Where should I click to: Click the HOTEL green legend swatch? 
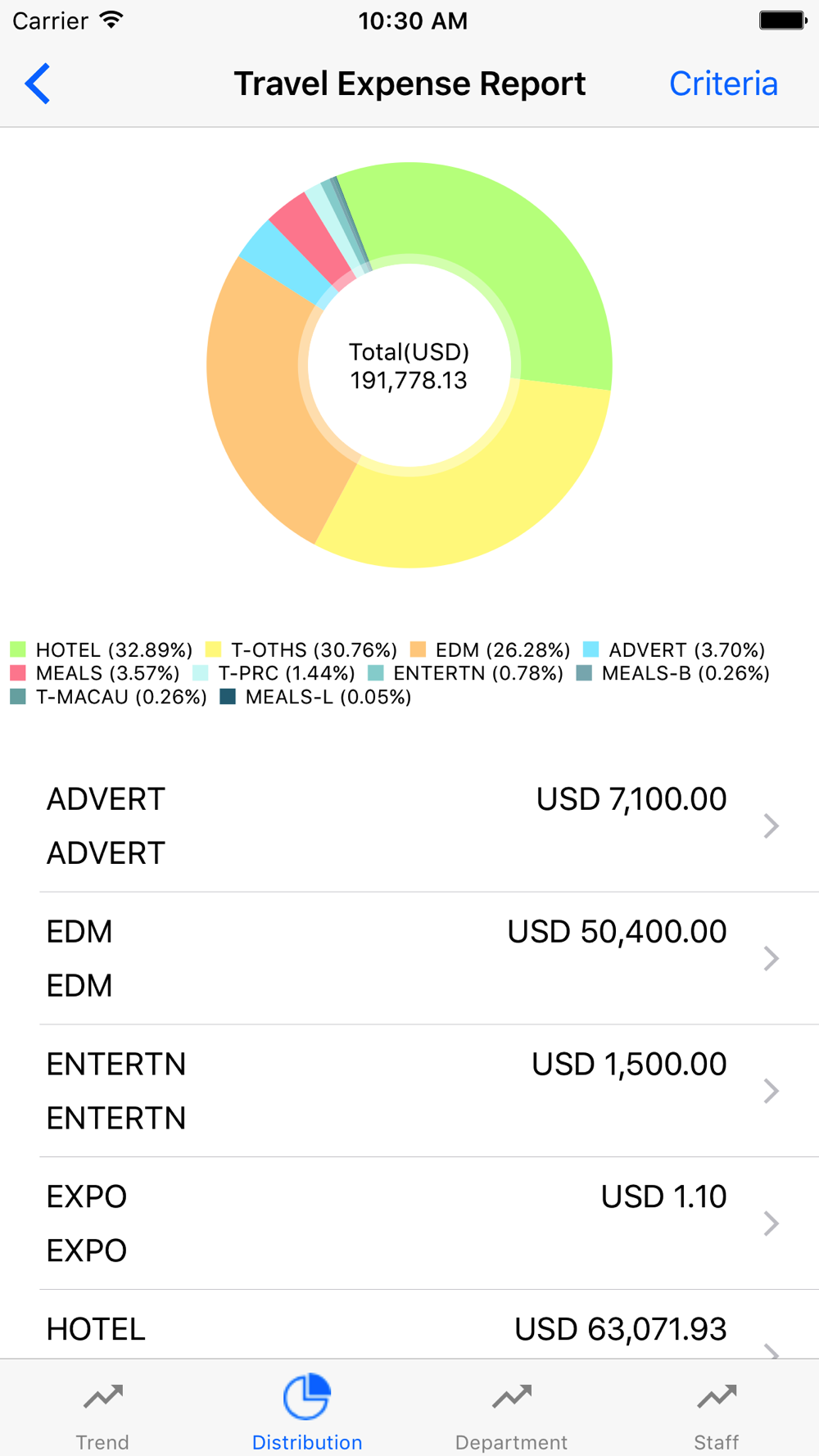click(18, 650)
